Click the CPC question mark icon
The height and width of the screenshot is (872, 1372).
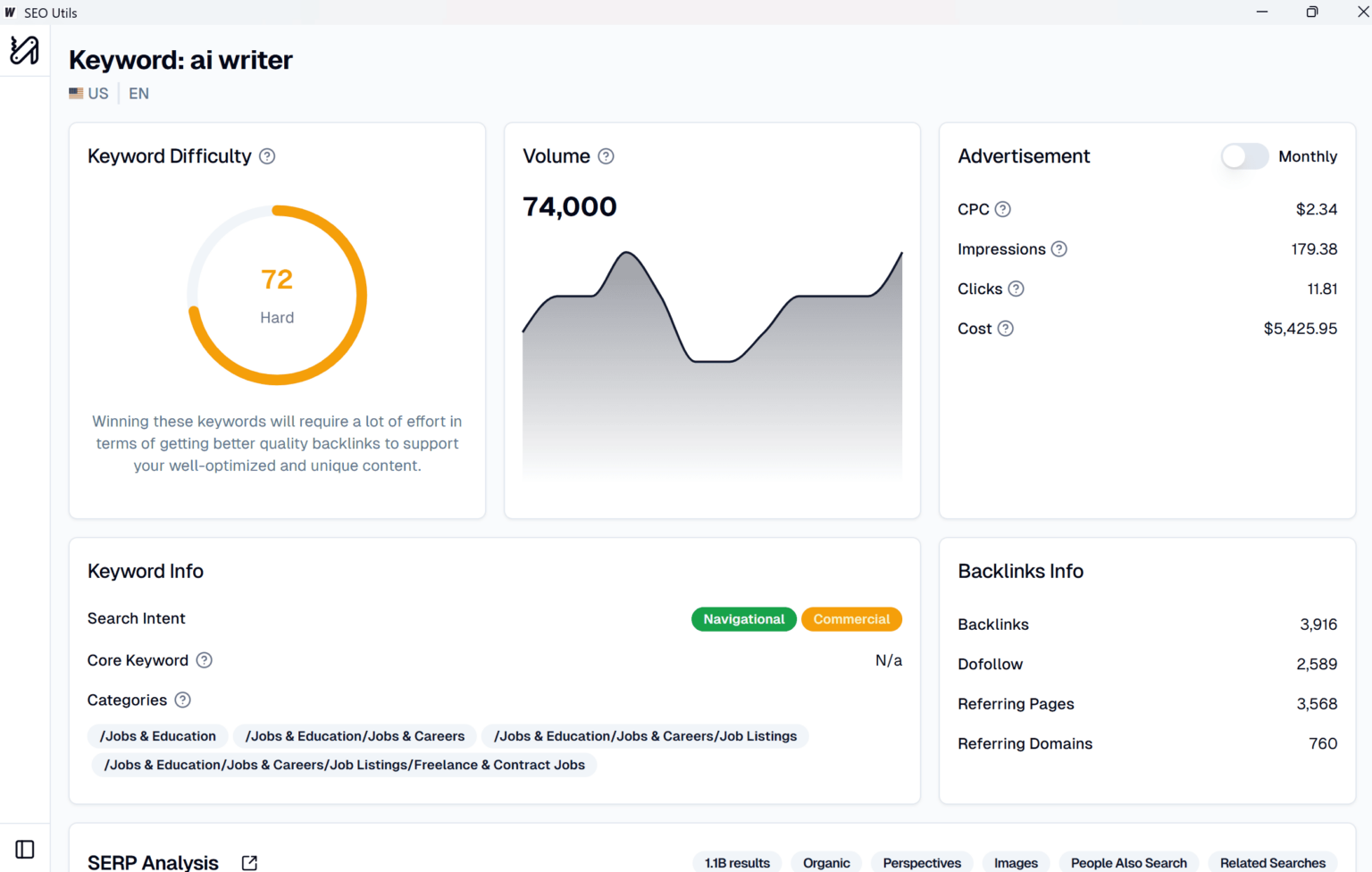(1002, 209)
